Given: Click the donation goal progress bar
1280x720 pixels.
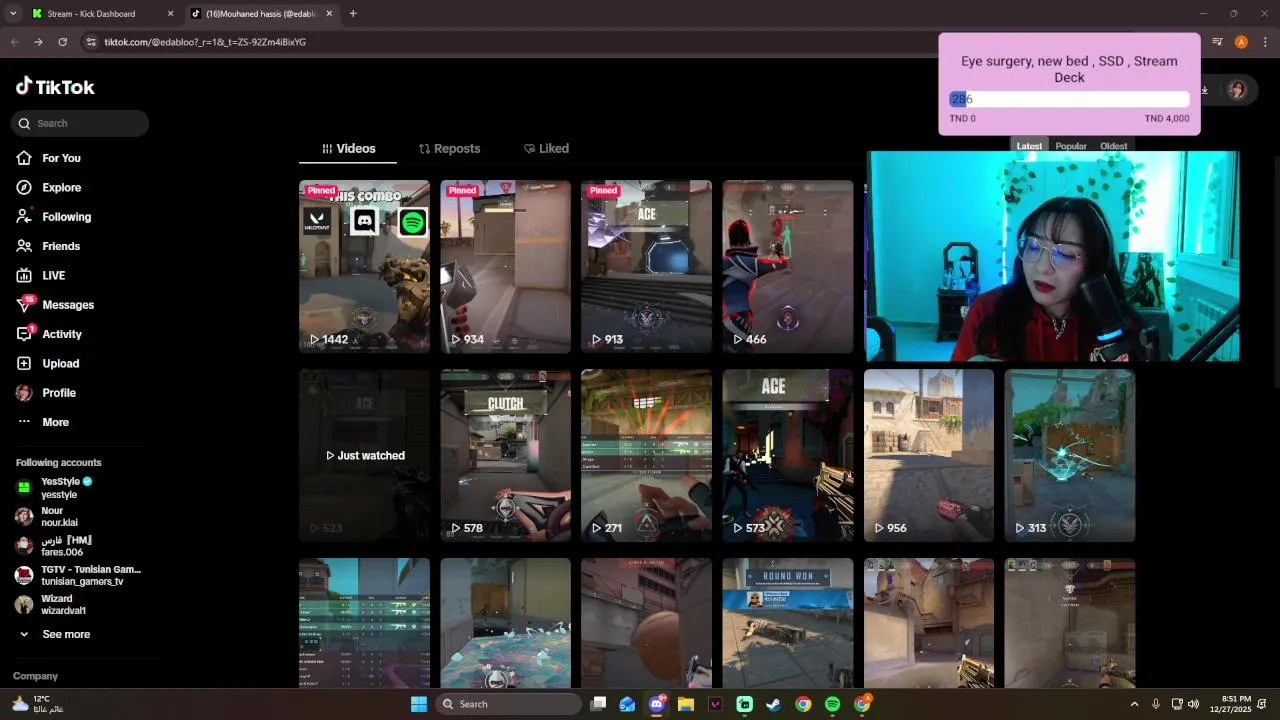Looking at the screenshot, I should [1069, 99].
